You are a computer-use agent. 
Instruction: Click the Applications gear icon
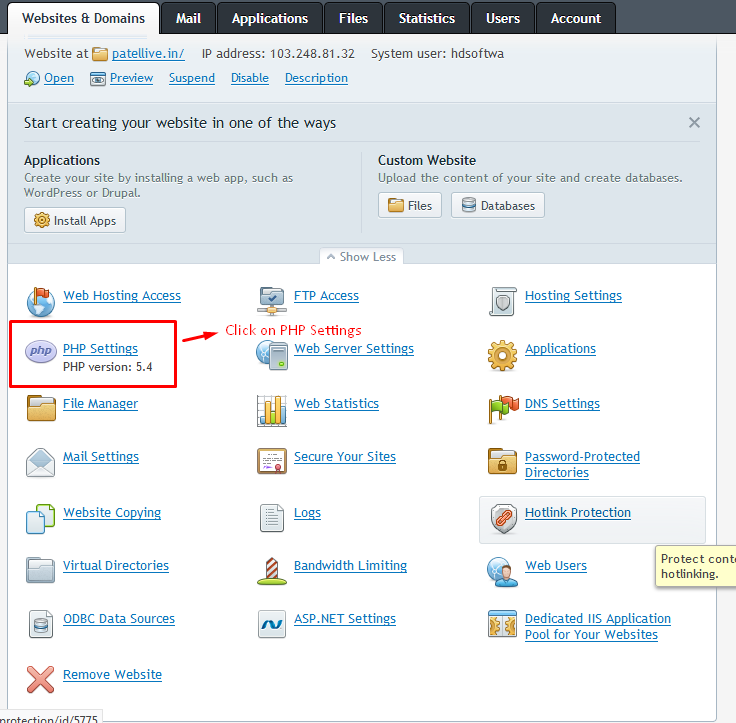(503, 353)
